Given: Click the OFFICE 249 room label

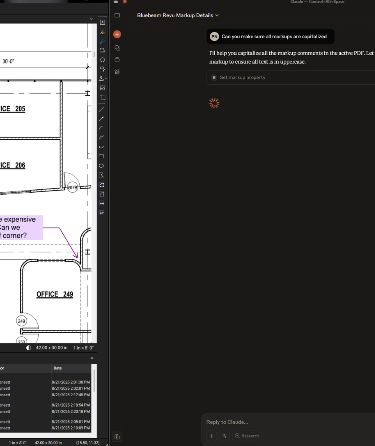Looking at the screenshot, I should point(55,294).
